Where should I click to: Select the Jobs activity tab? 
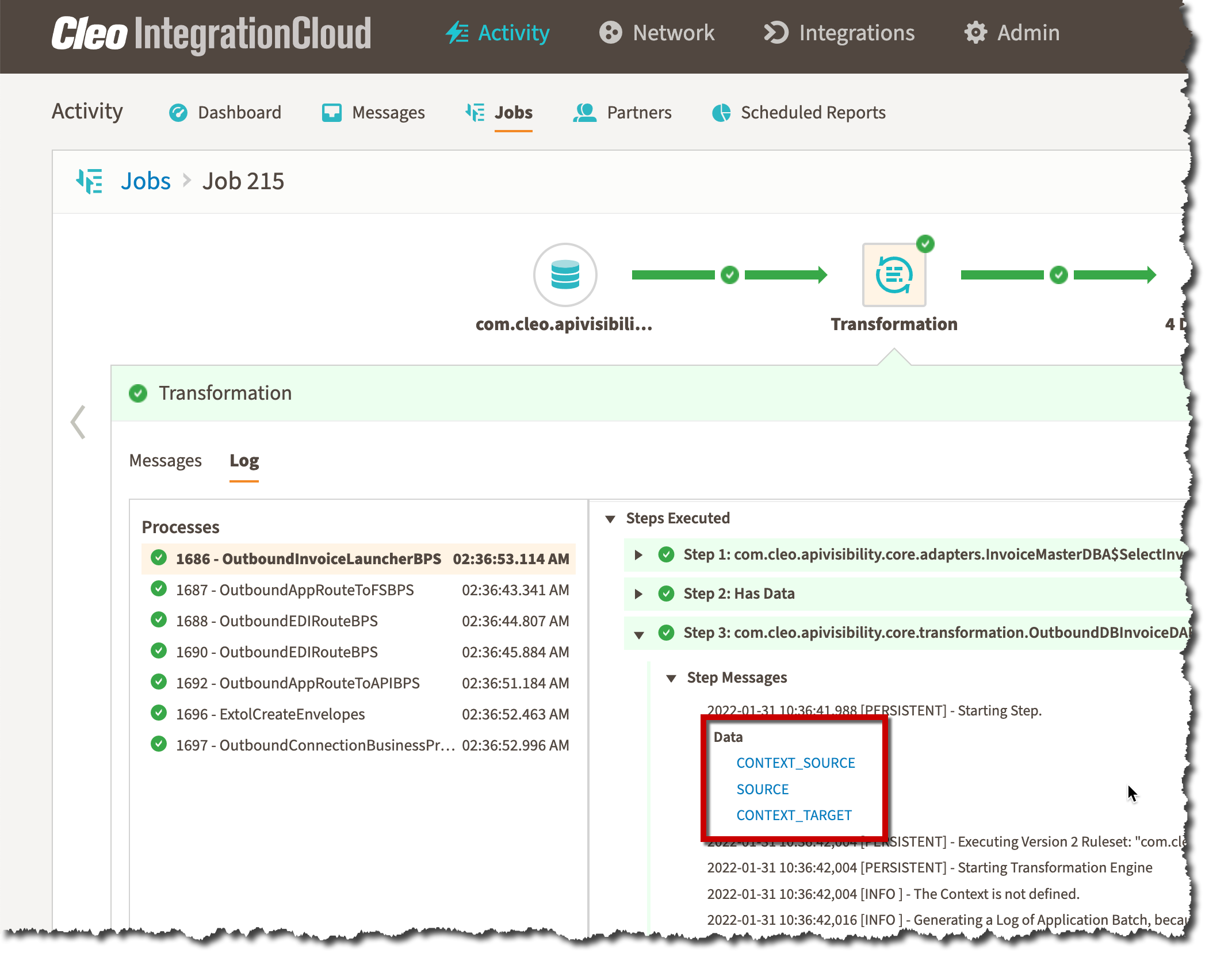pyautogui.click(x=499, y=113)
